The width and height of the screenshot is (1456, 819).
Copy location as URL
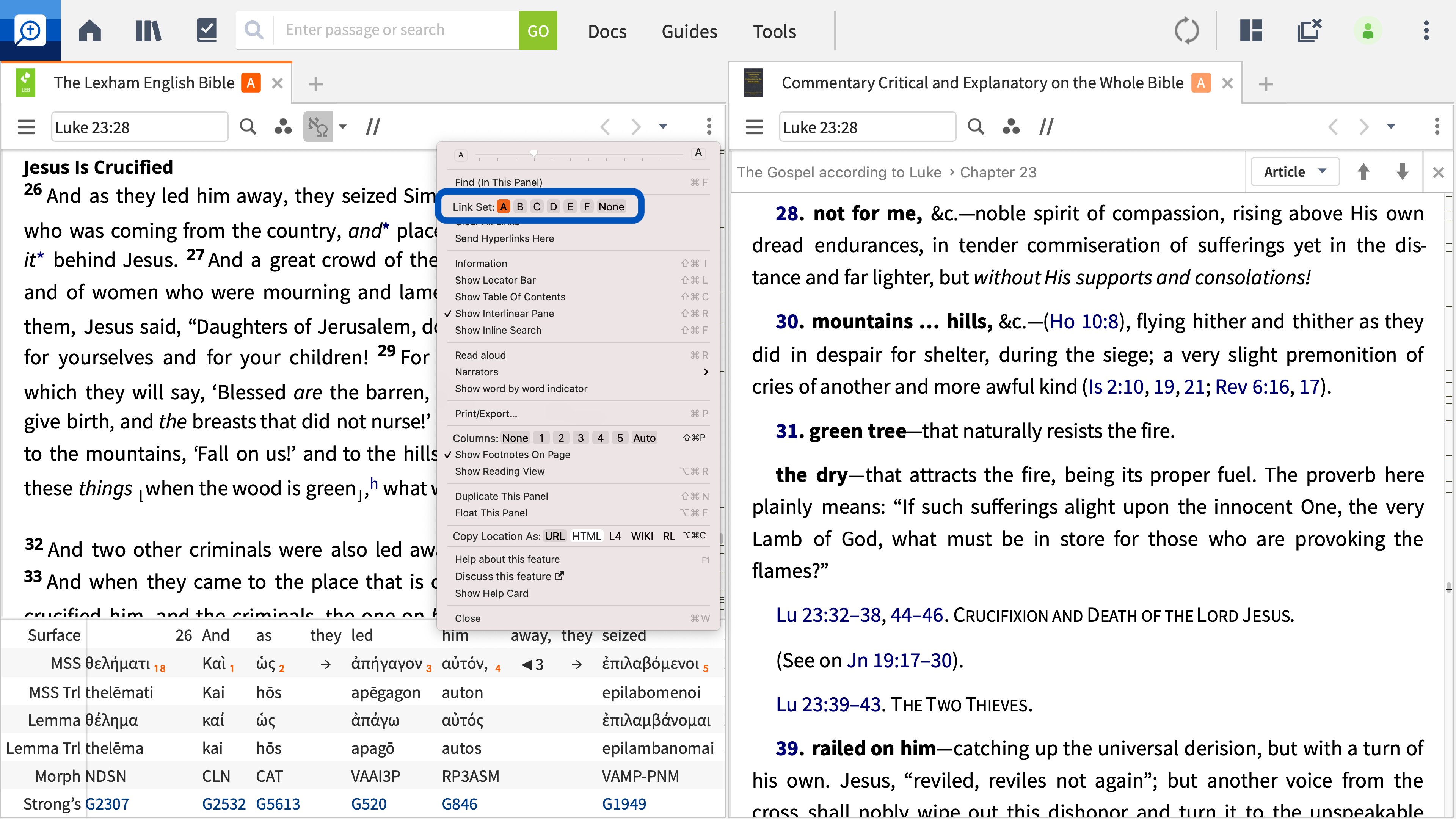tap(554, 536)
